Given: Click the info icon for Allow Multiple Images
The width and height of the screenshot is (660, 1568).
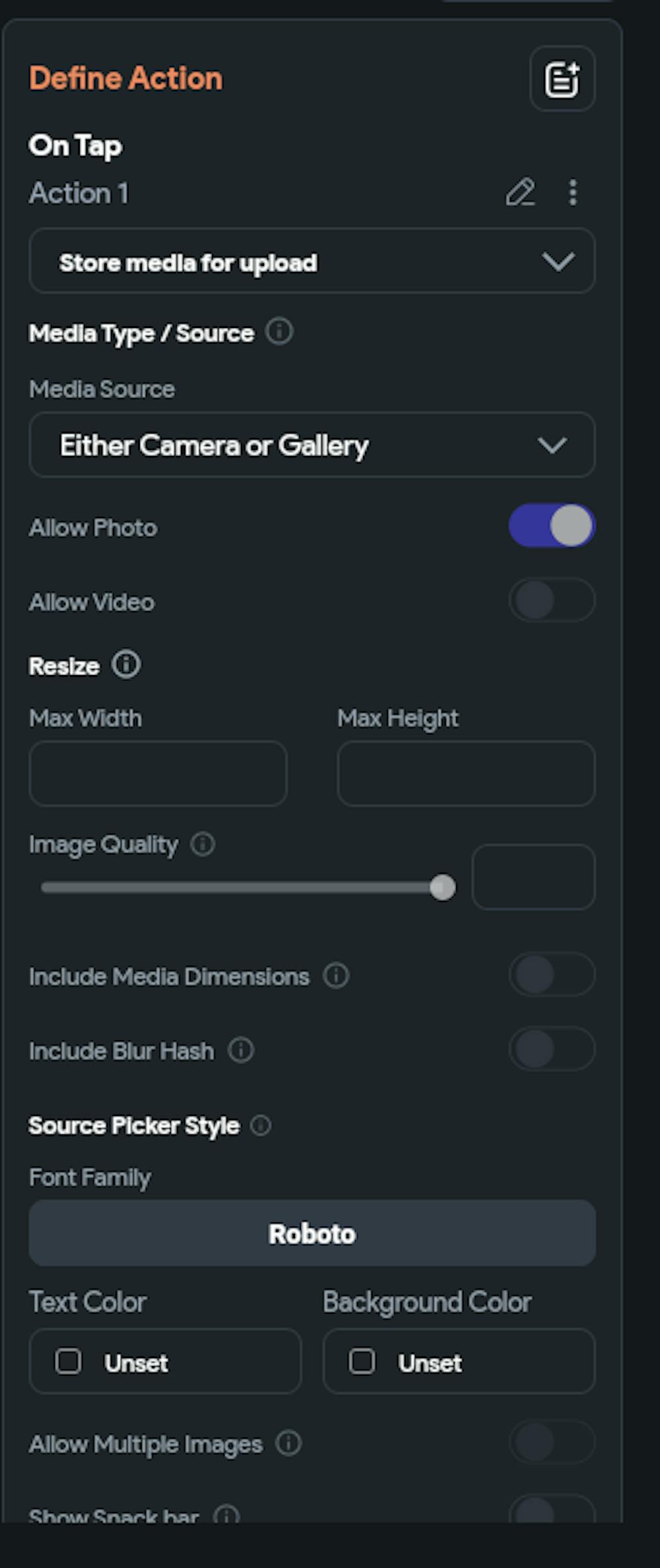Looking at the screenshot, I should pyautogui.click(x=288, y=1443).
